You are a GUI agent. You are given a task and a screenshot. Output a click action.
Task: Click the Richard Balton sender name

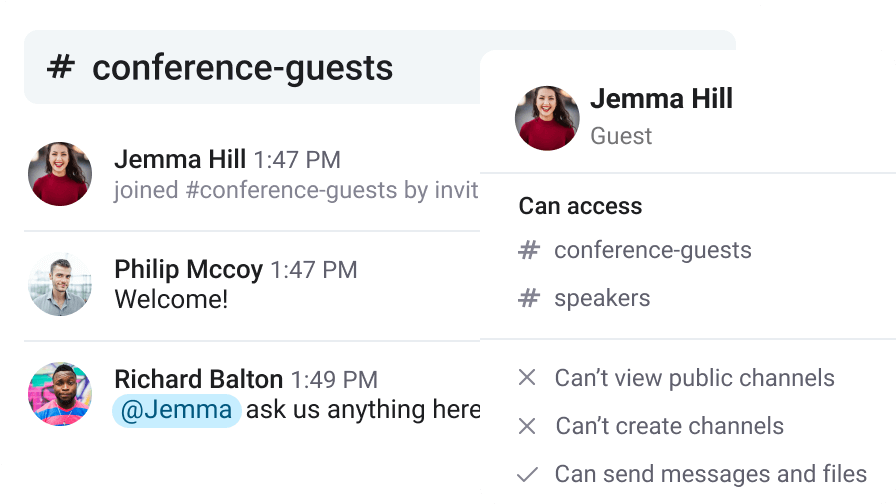click(x=198, y=379)
